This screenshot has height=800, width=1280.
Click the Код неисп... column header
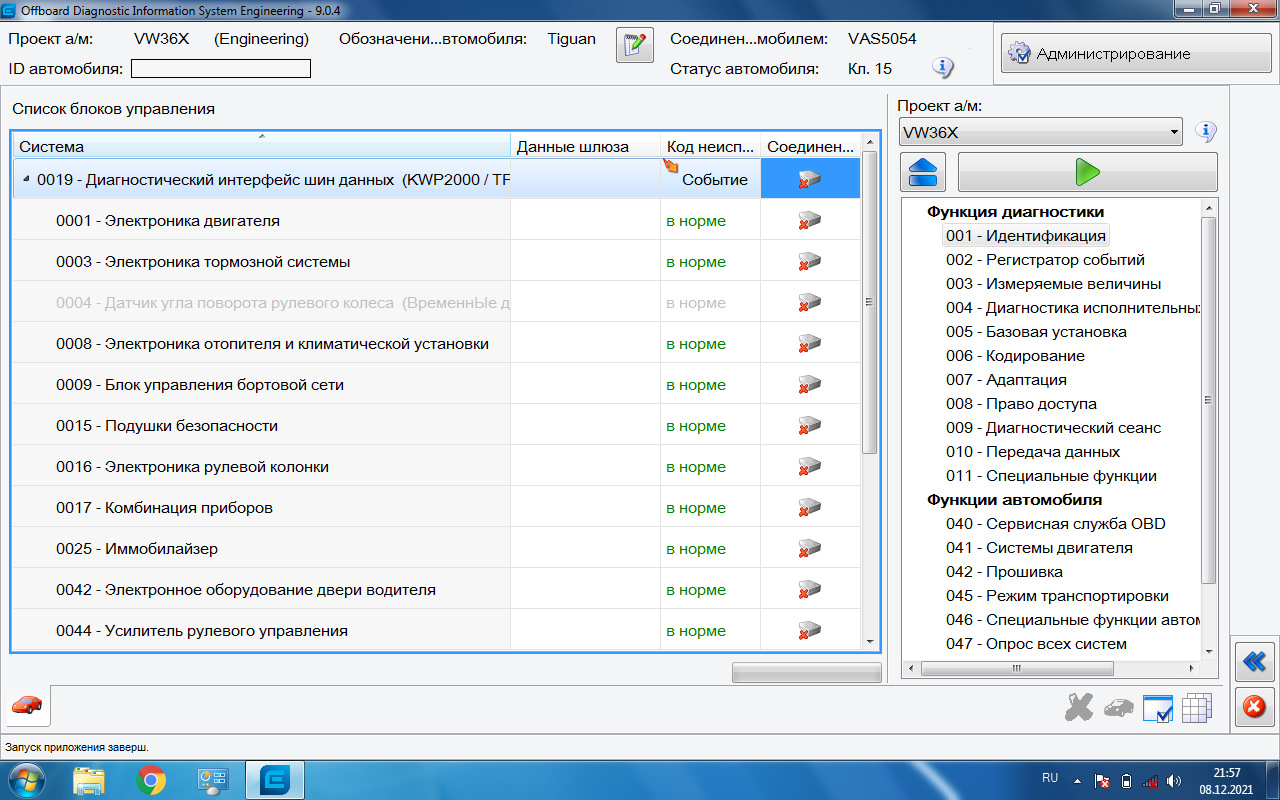click(710, 146)
